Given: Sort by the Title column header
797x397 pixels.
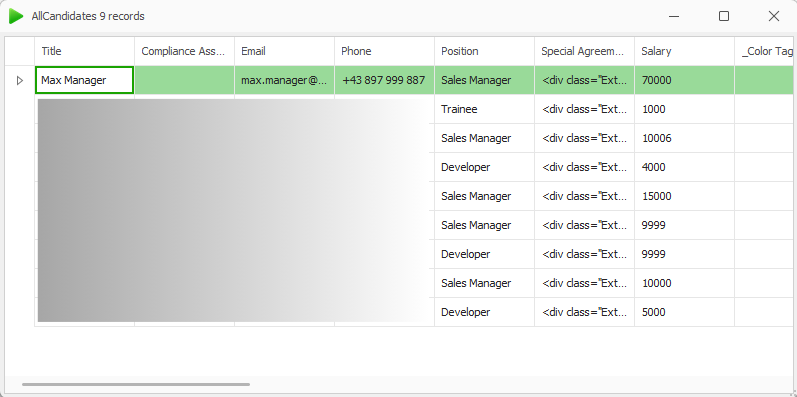Looking at the screenshot, I should 84,51.
